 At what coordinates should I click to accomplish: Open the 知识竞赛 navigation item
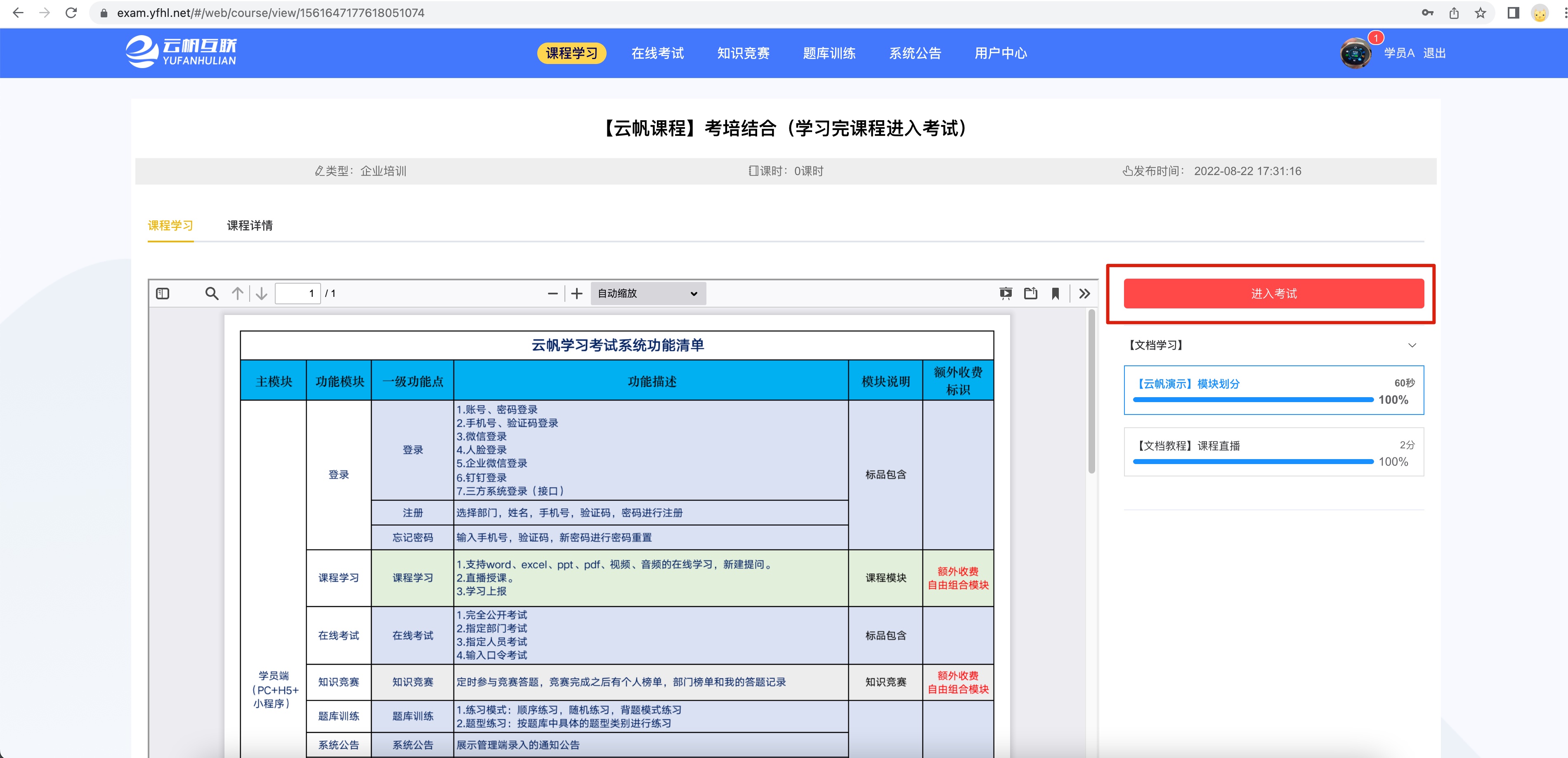click(x=743, y=53)
